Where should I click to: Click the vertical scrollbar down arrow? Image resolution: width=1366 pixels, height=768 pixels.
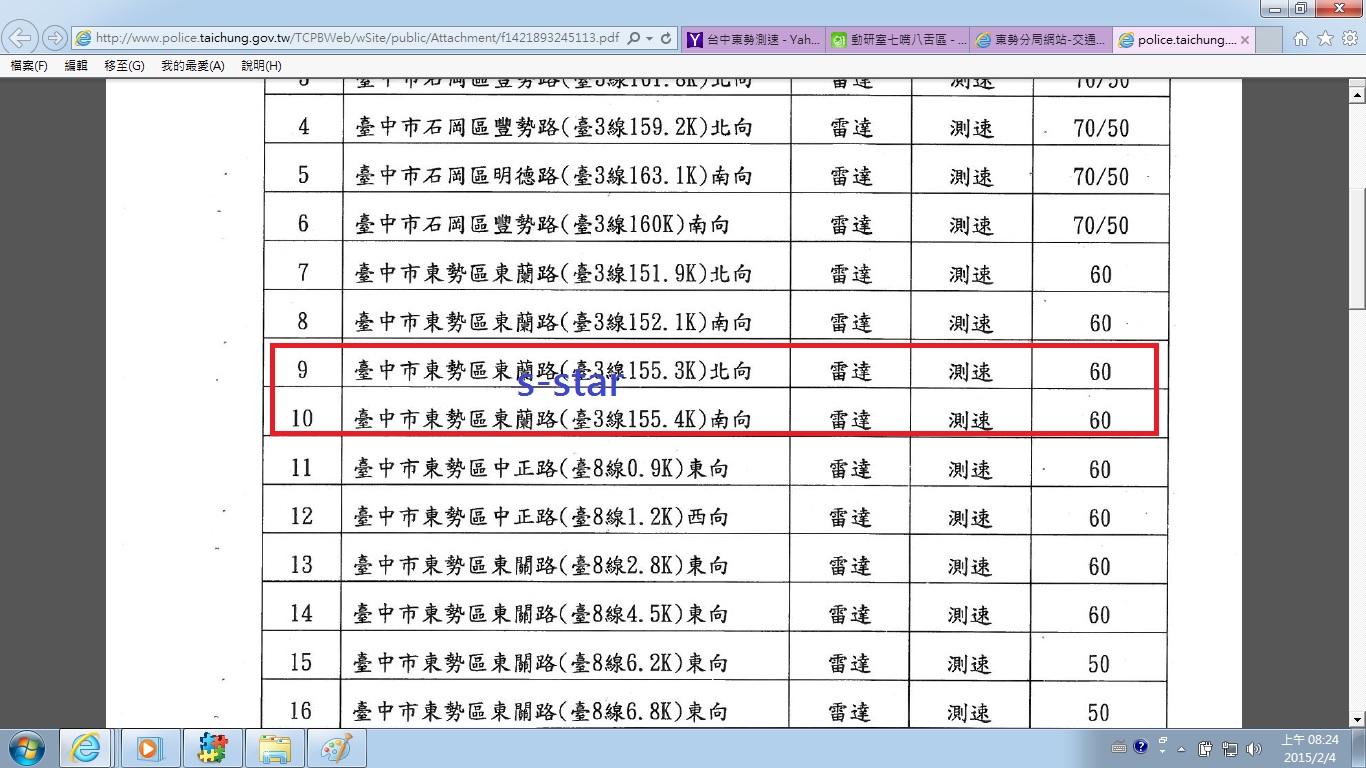pos(1357,718)
